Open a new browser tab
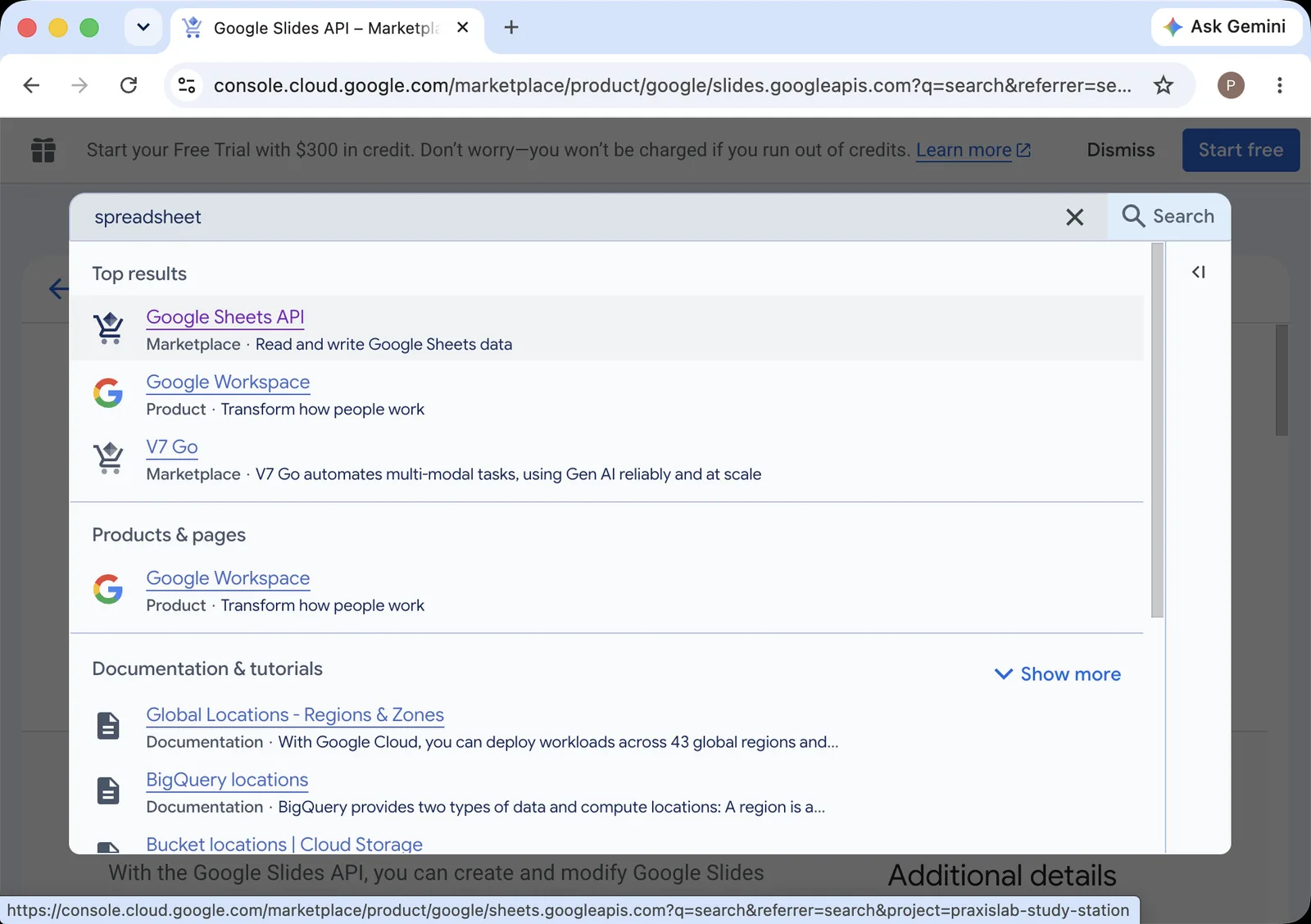Screen dimensions: 1311x924 coord(511,28)
